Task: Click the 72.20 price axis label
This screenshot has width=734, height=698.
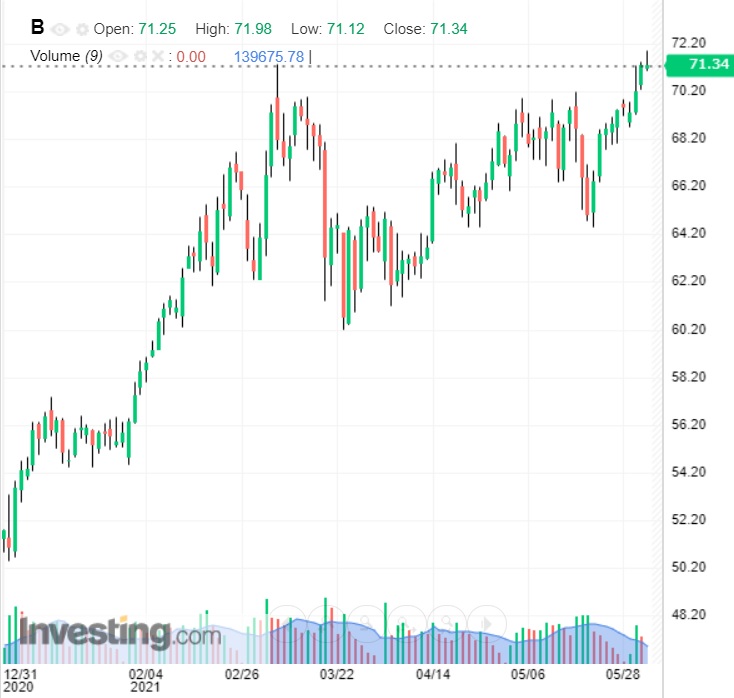Action: (x=689, y=43)
